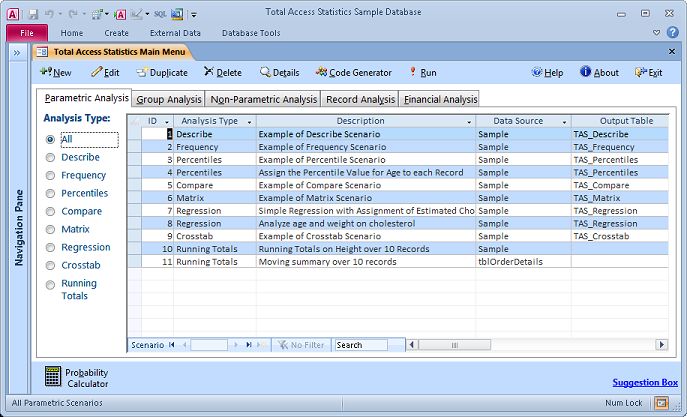
Task: Minimize the ribbon with the chevron
Action: pyautogui.click(x=656, y=33)
